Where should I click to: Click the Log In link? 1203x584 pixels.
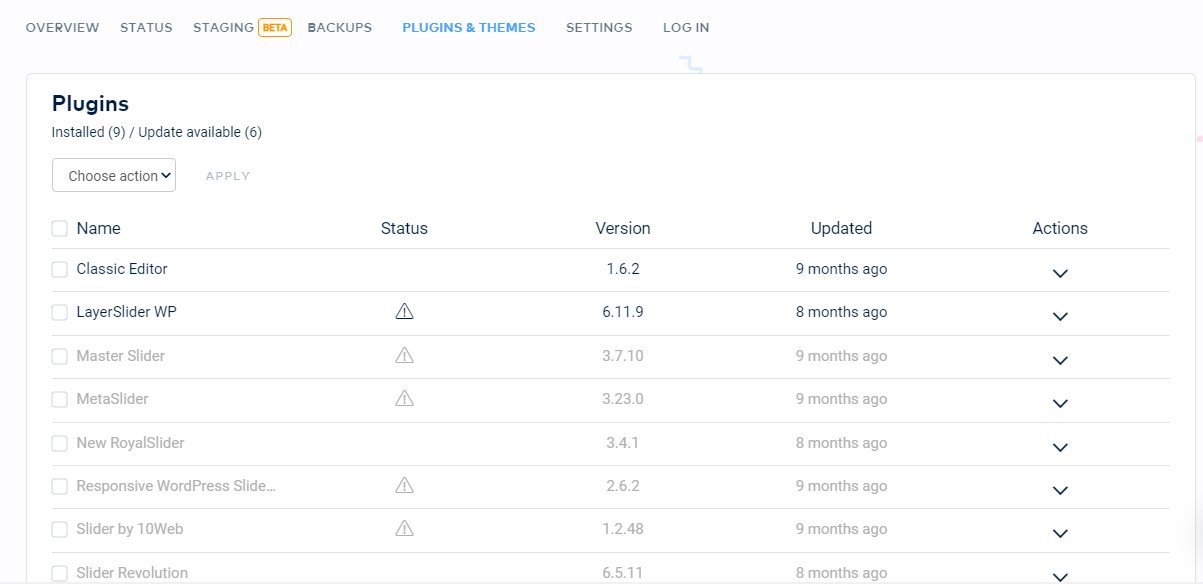point(686,28)
